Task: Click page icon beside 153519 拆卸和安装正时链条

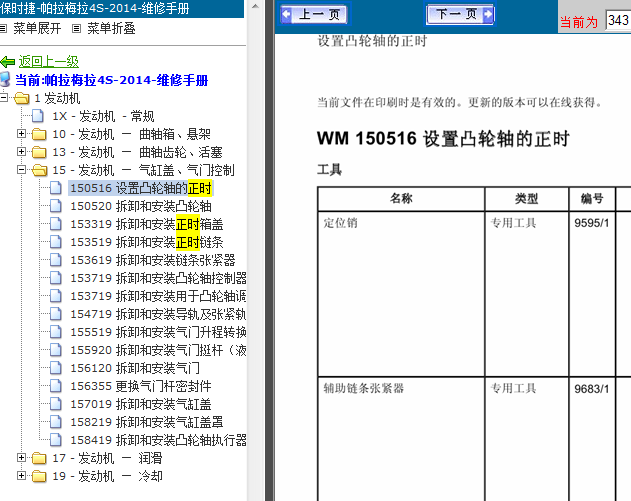Action: 56,242
